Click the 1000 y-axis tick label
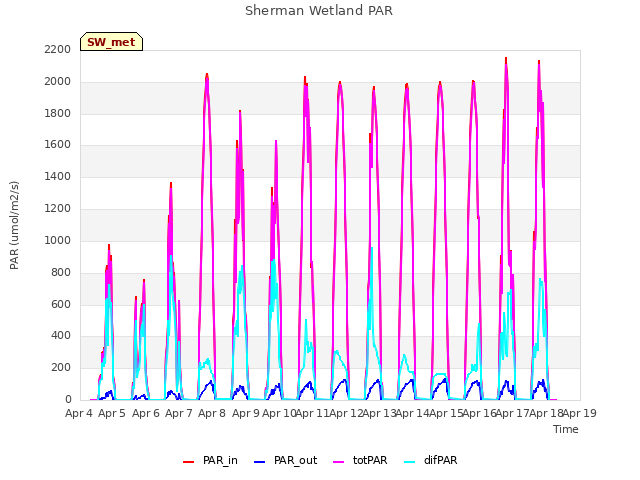The width and height of the screenshot is (640, 480). click(58, 240)
